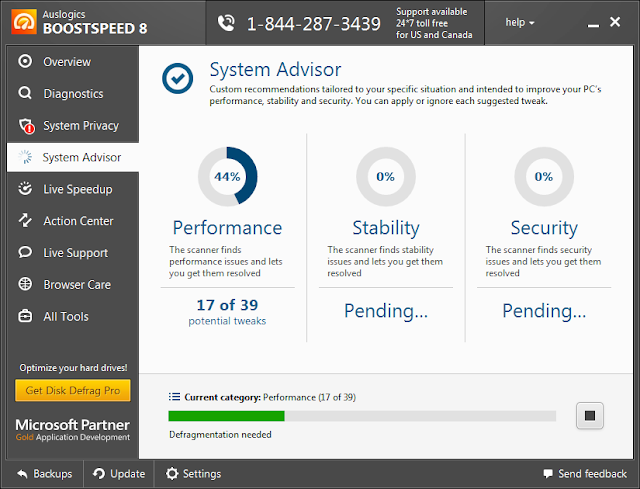Click Pending status under Stability
640x489 pixels.
pyautogui.click(x=386, y=311)
